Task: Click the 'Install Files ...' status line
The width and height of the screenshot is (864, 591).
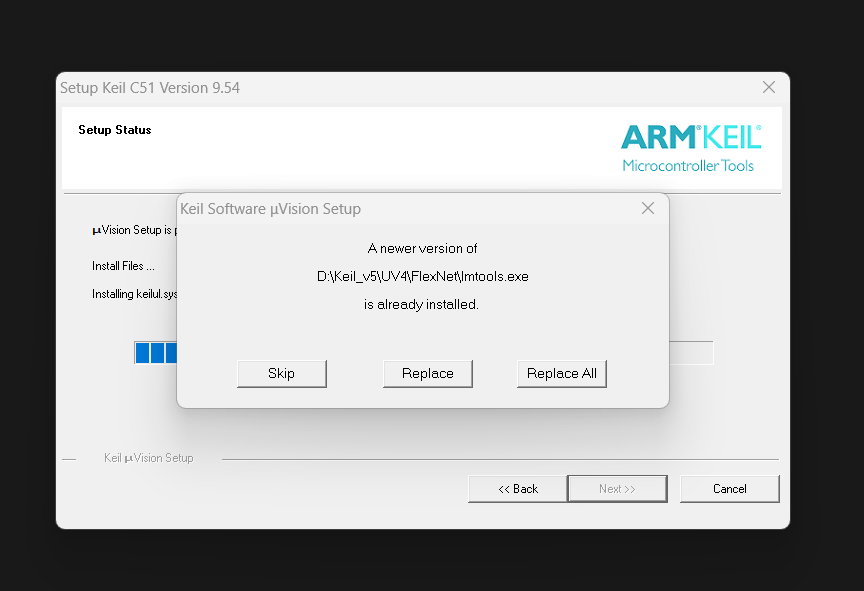Action: pyautogui.click(x=123, y=266)
